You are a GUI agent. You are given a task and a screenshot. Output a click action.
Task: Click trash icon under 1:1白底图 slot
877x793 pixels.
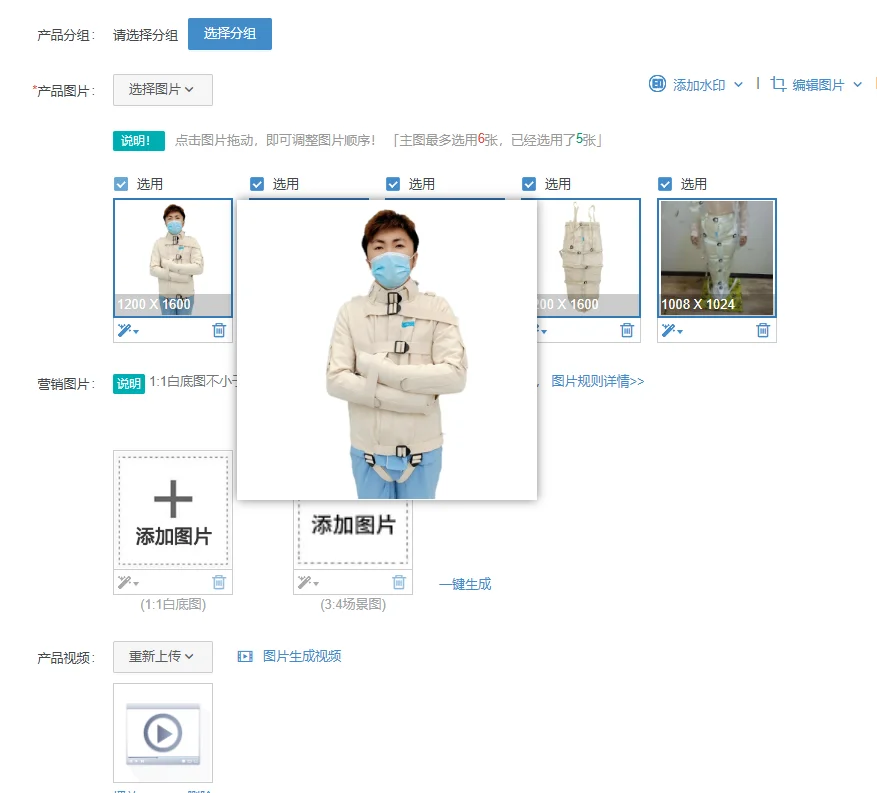219,583
